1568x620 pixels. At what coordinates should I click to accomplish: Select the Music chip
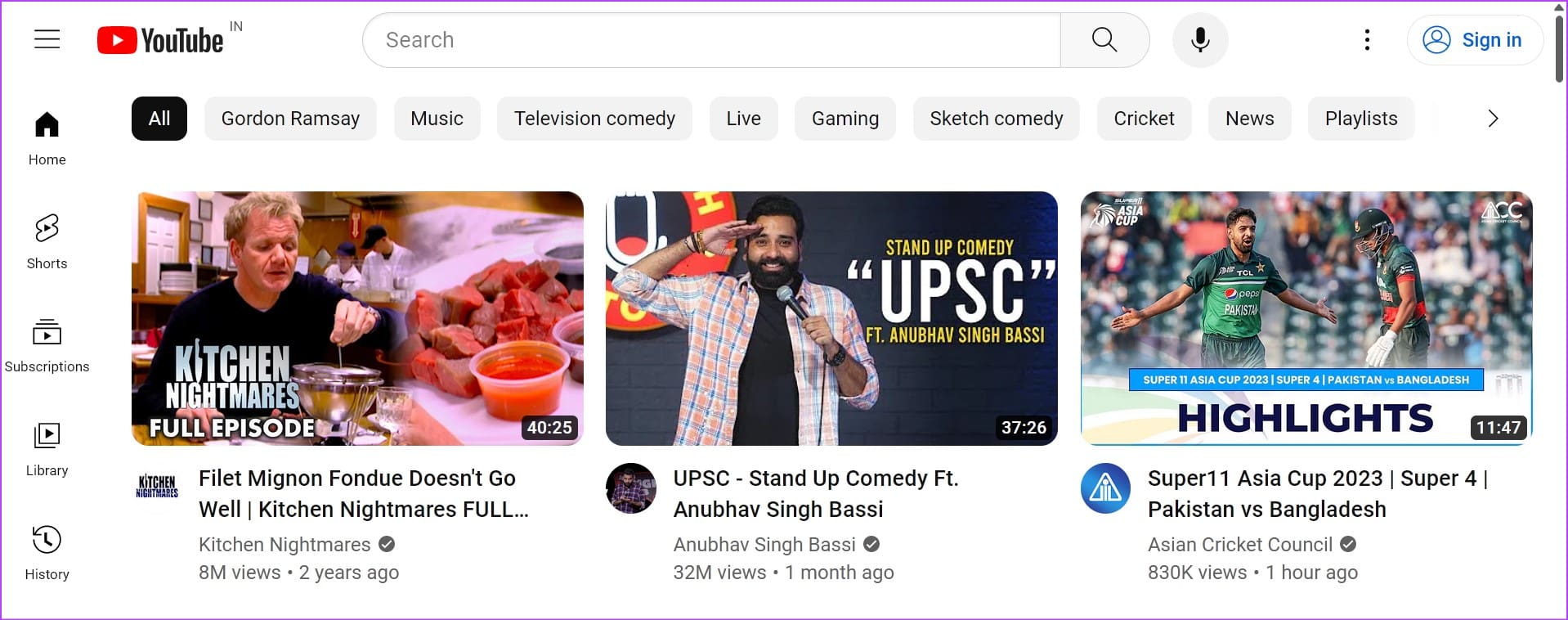pyautogui.click(x=437, y=119)
